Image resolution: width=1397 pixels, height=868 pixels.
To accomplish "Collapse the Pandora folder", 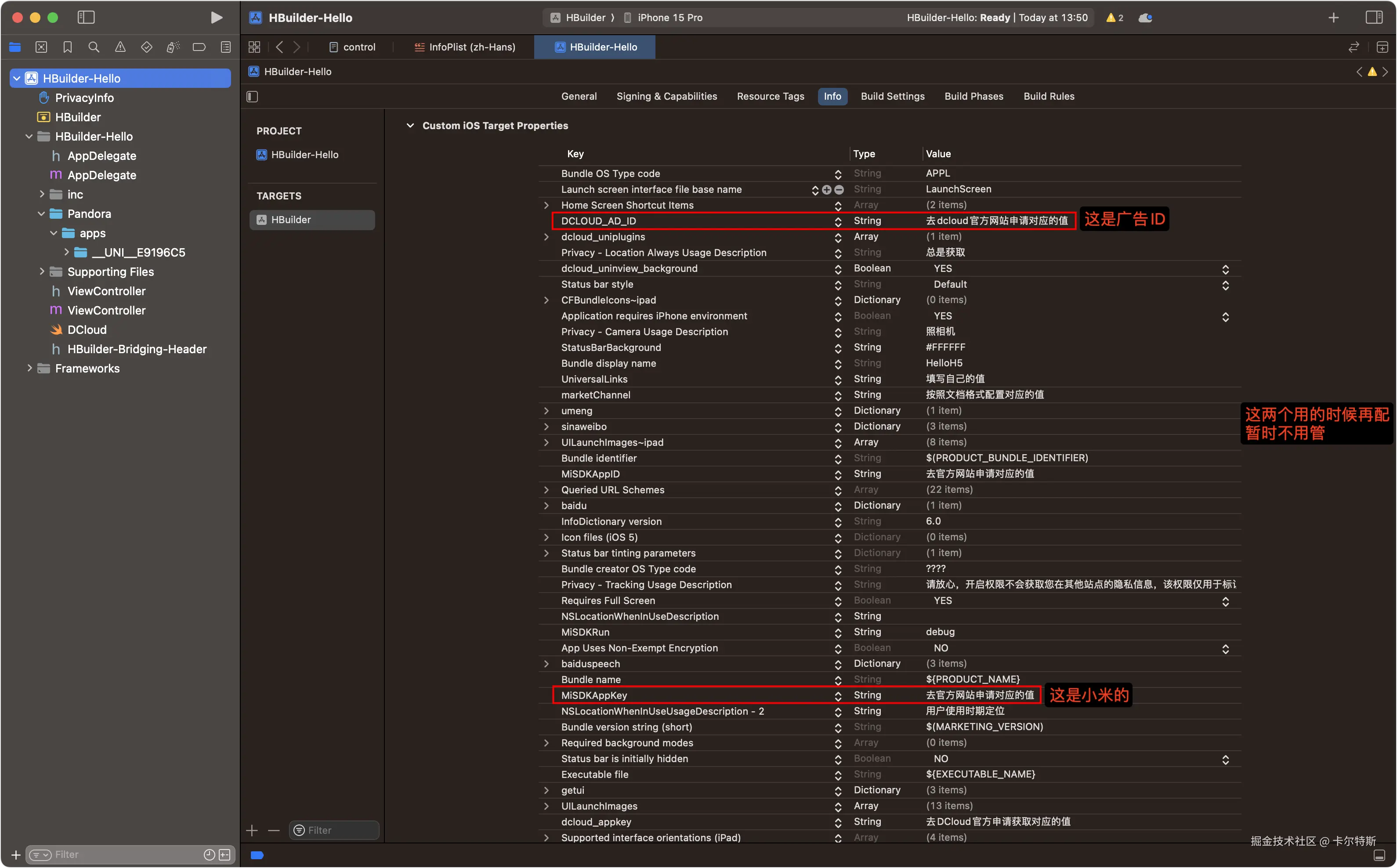I will pyautogui.click(x=41, y=213).
